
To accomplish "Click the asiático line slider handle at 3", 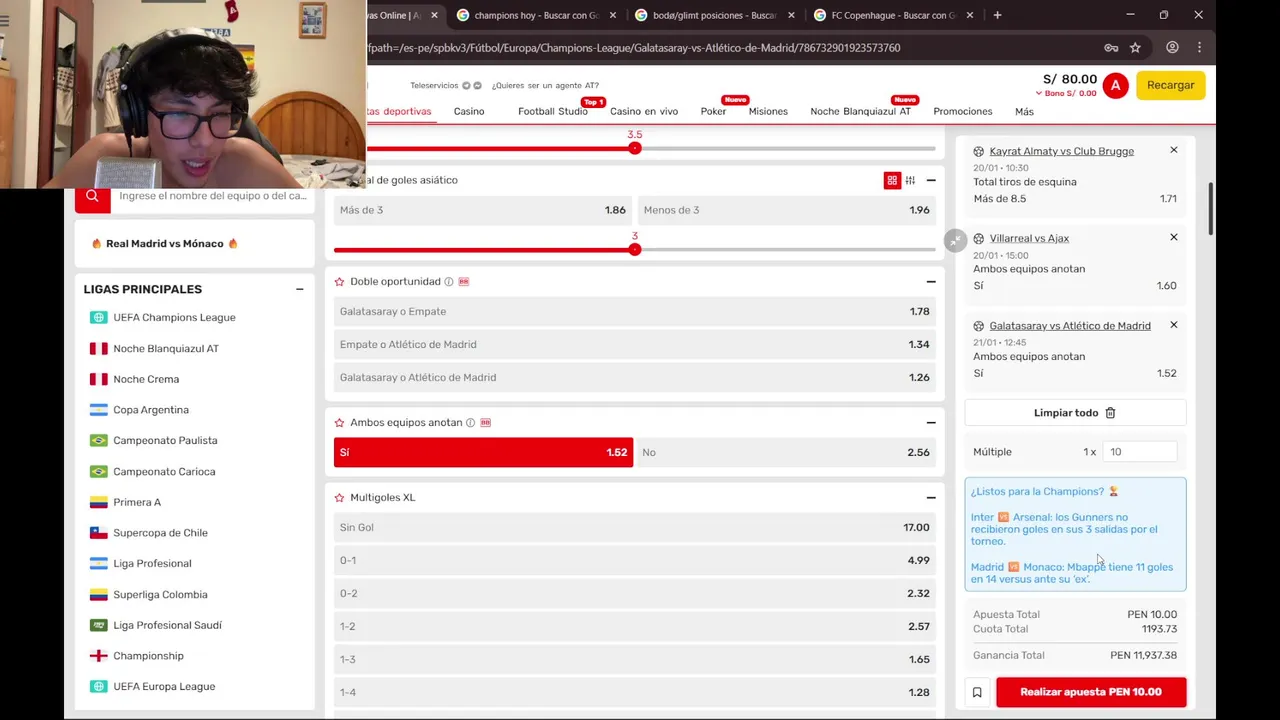I will point(634,249).
